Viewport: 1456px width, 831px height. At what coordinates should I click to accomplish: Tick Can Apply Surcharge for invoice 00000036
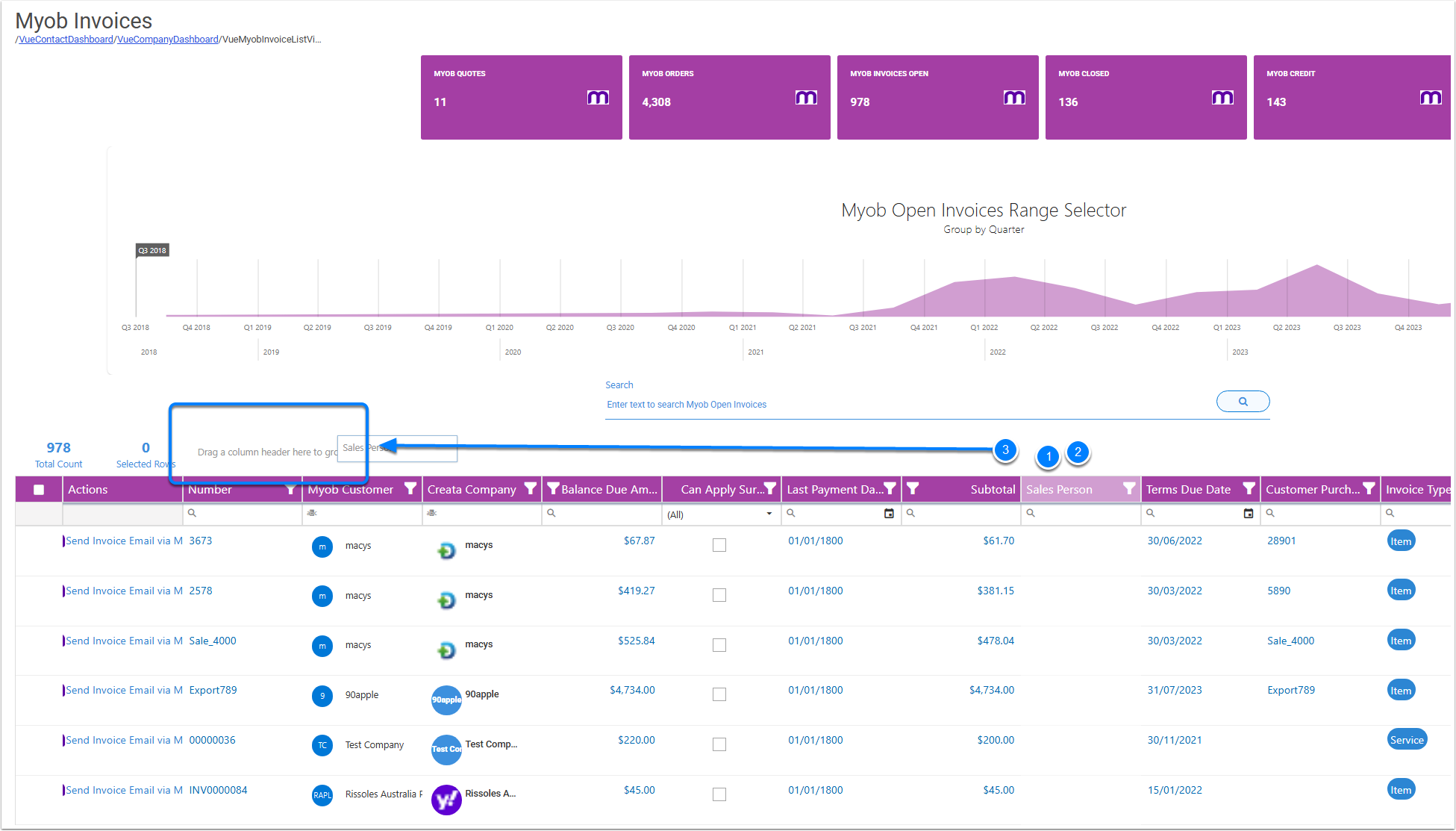[x=719, y=744]
